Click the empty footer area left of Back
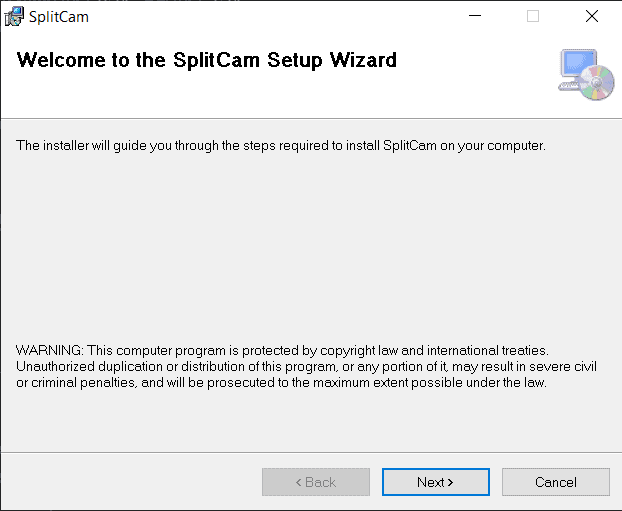 tap(131, 482)
